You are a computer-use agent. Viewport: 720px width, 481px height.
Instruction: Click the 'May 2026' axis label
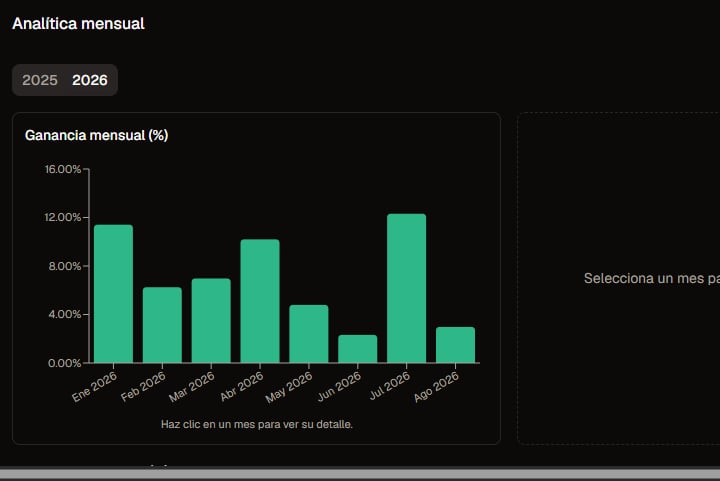click(x=289, y=387)
